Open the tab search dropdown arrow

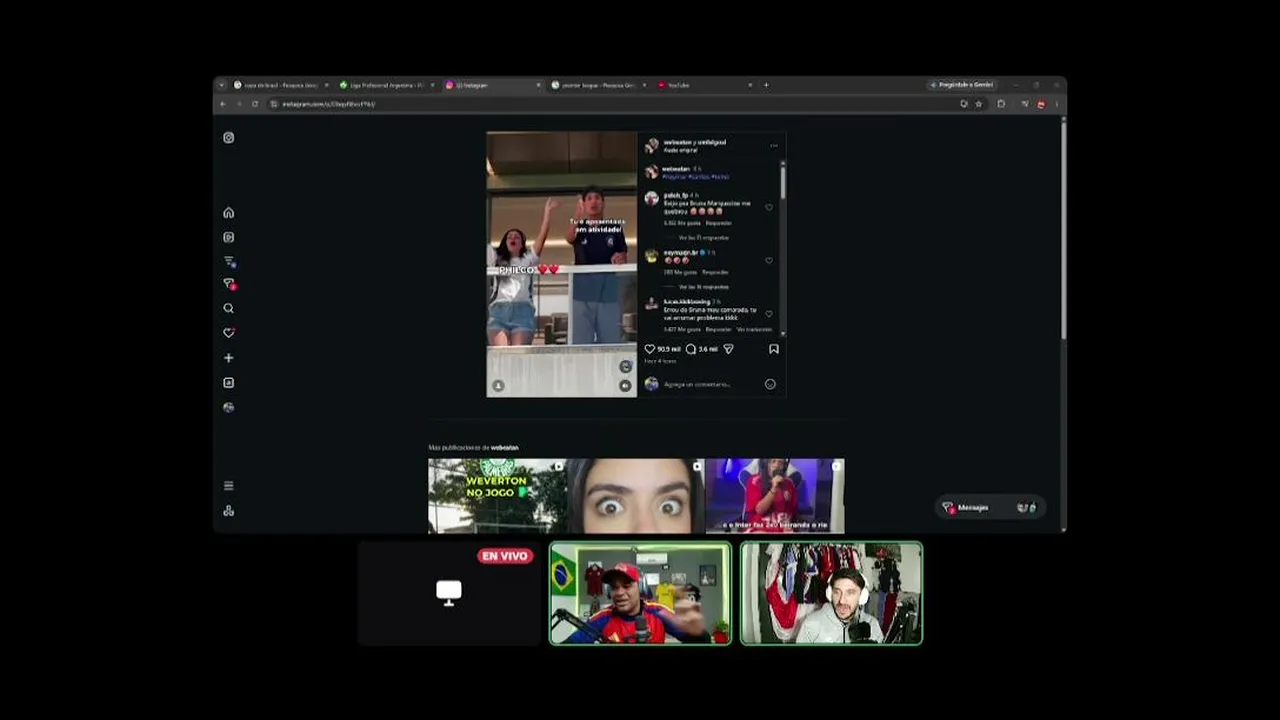coord(222,85)
